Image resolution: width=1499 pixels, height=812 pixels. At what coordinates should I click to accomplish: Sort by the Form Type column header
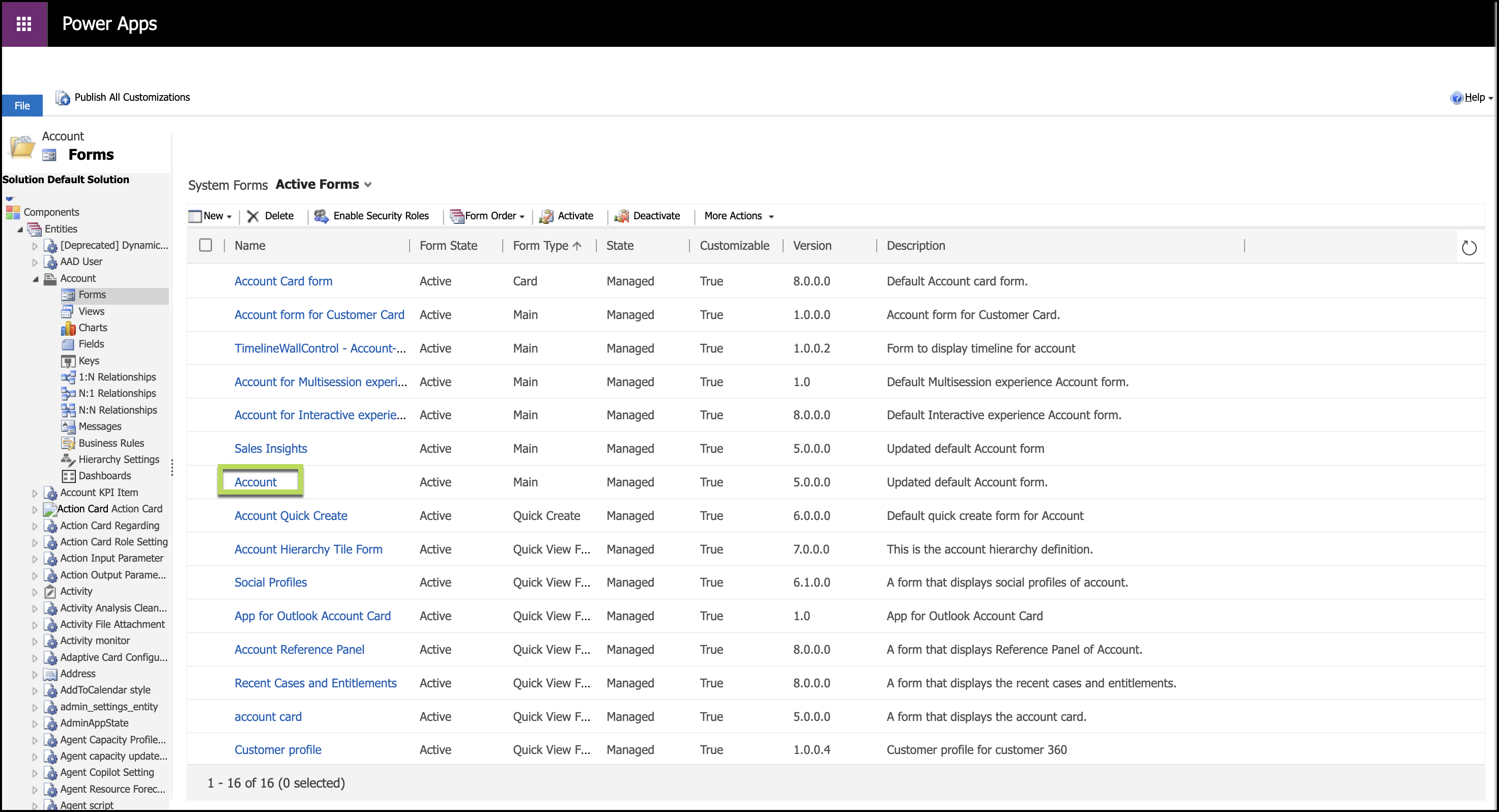coord(540,245)
